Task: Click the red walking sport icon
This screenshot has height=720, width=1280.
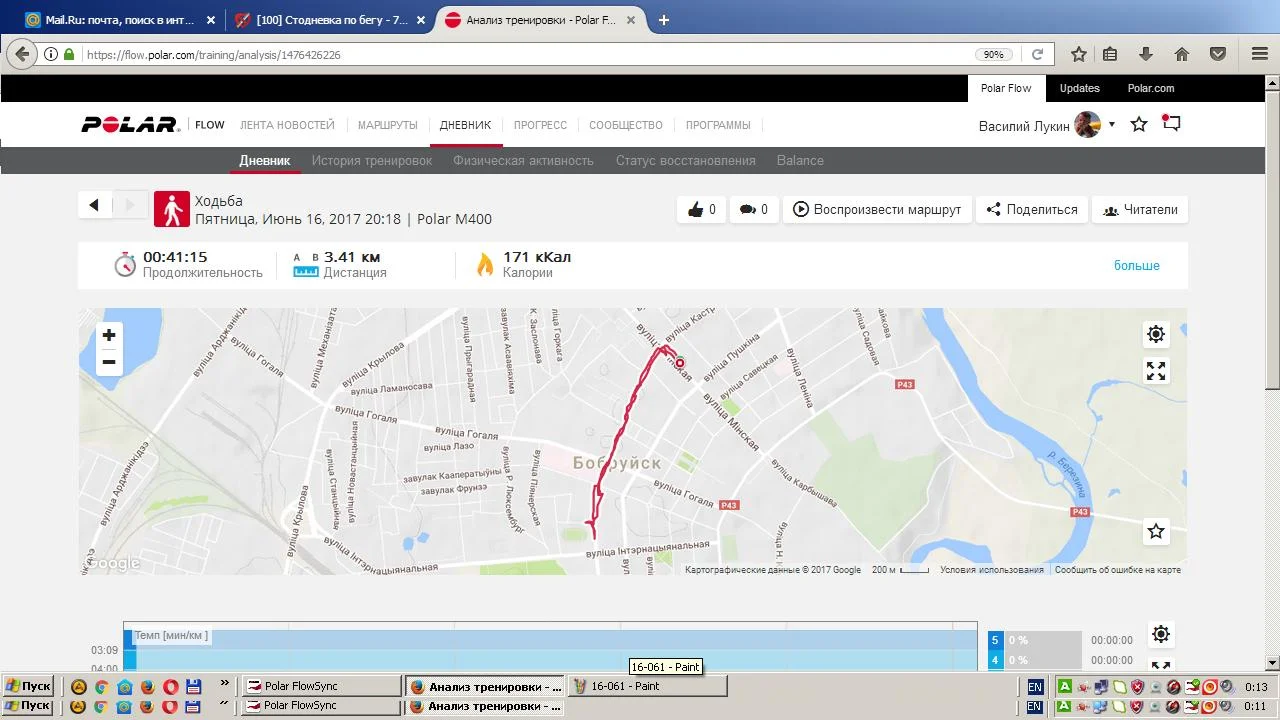Action: tap(172, 209)
